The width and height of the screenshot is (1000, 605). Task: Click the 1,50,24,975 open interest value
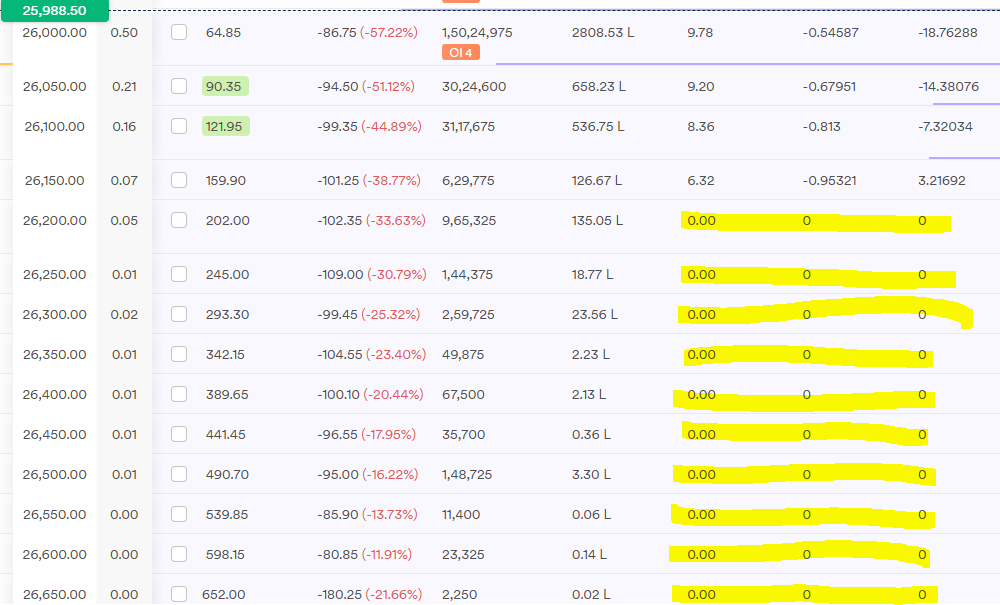coord(477,32)
